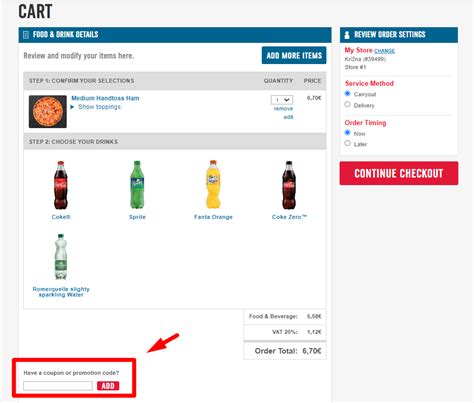Select Now for order timing
Screen dimensions: 474x403
(347, 133)
